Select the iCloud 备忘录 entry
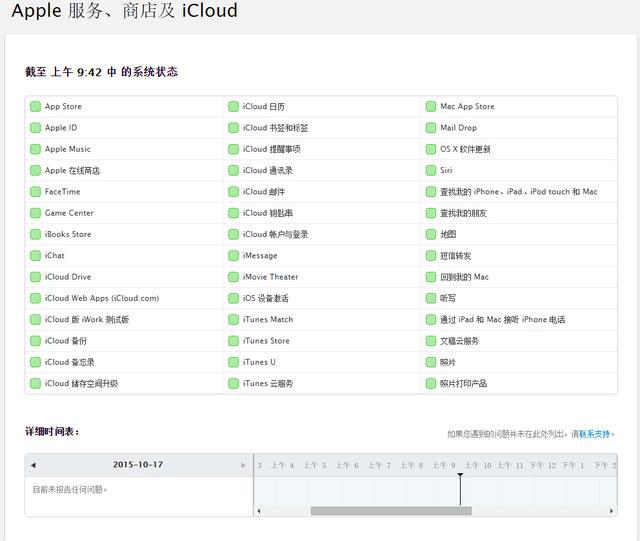This screenshot has width=640, height=541. click(x=69, y=362)
